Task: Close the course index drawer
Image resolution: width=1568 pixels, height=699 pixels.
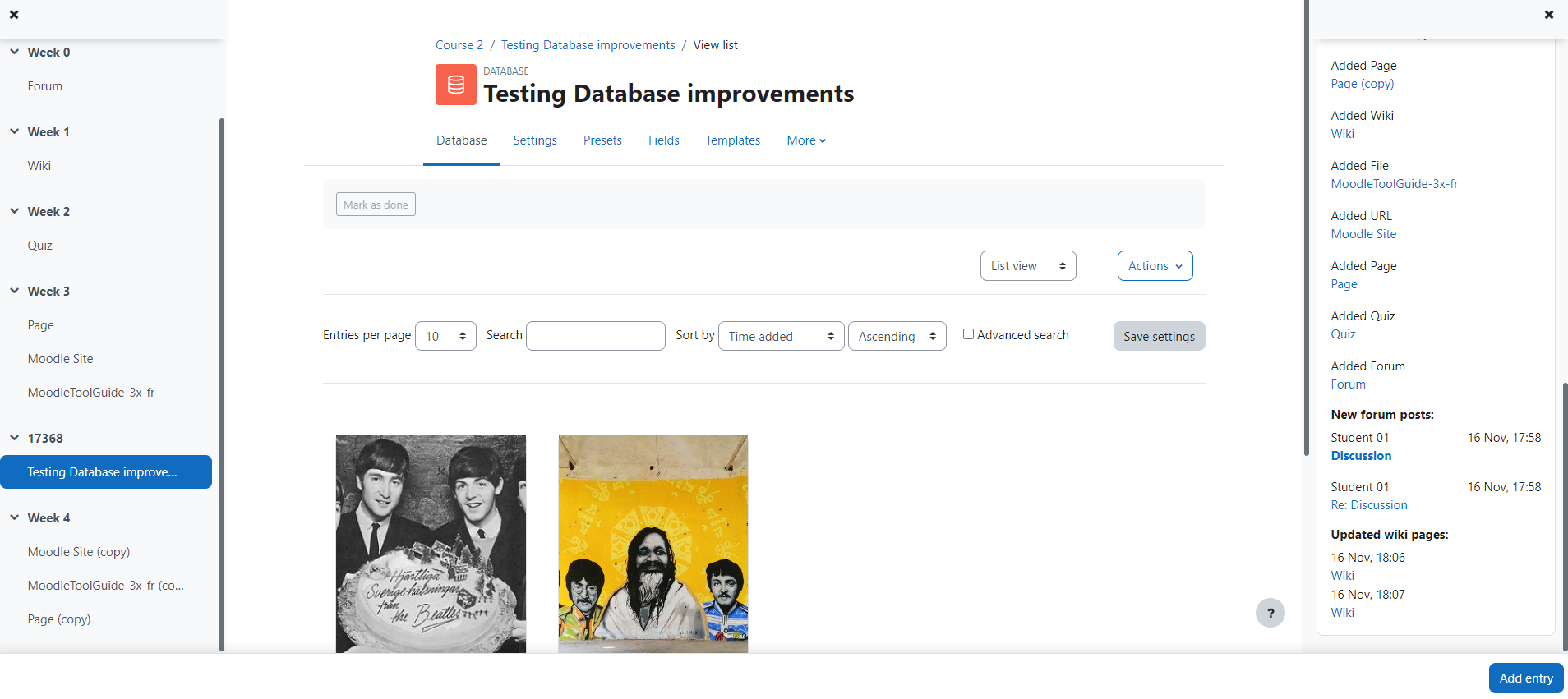Action: [x=14, y=15]
